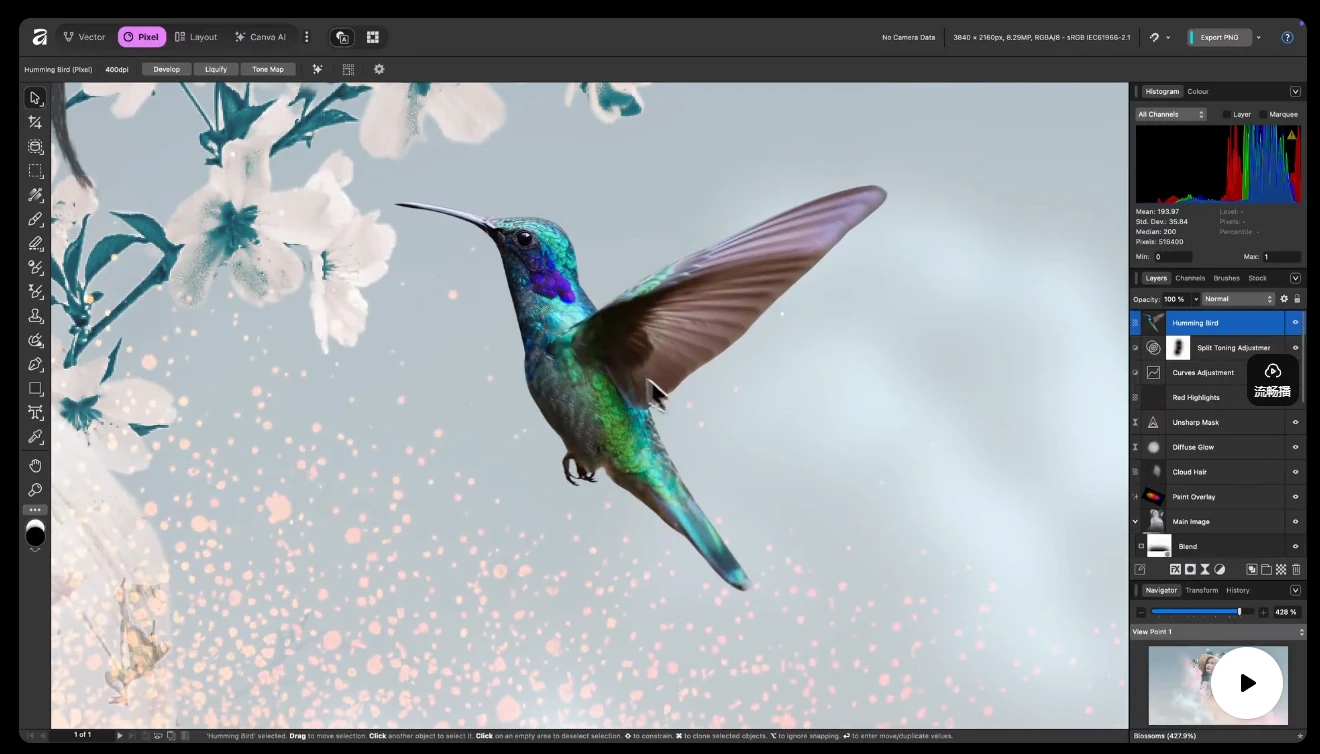1320x754 pixels.
Task: Delete layer with trash icon
Action: click(1296, 569)
